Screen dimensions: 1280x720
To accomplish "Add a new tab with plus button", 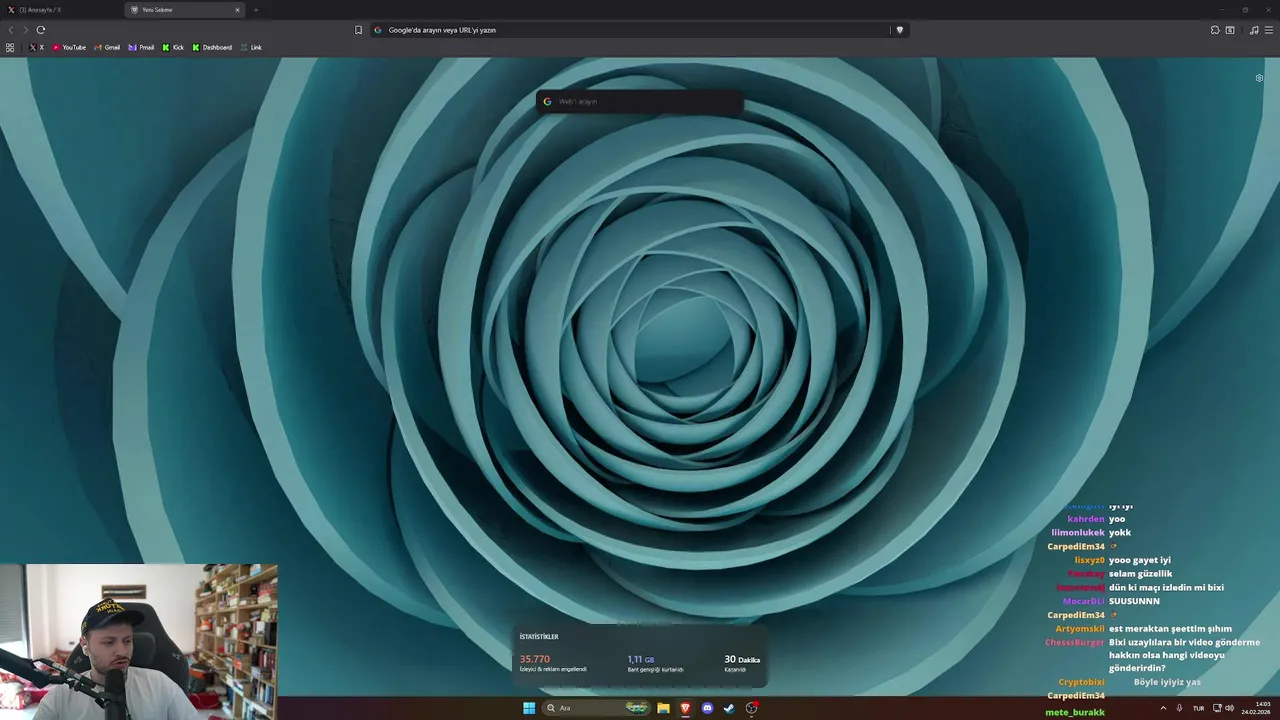I will (x=256, y=10).
